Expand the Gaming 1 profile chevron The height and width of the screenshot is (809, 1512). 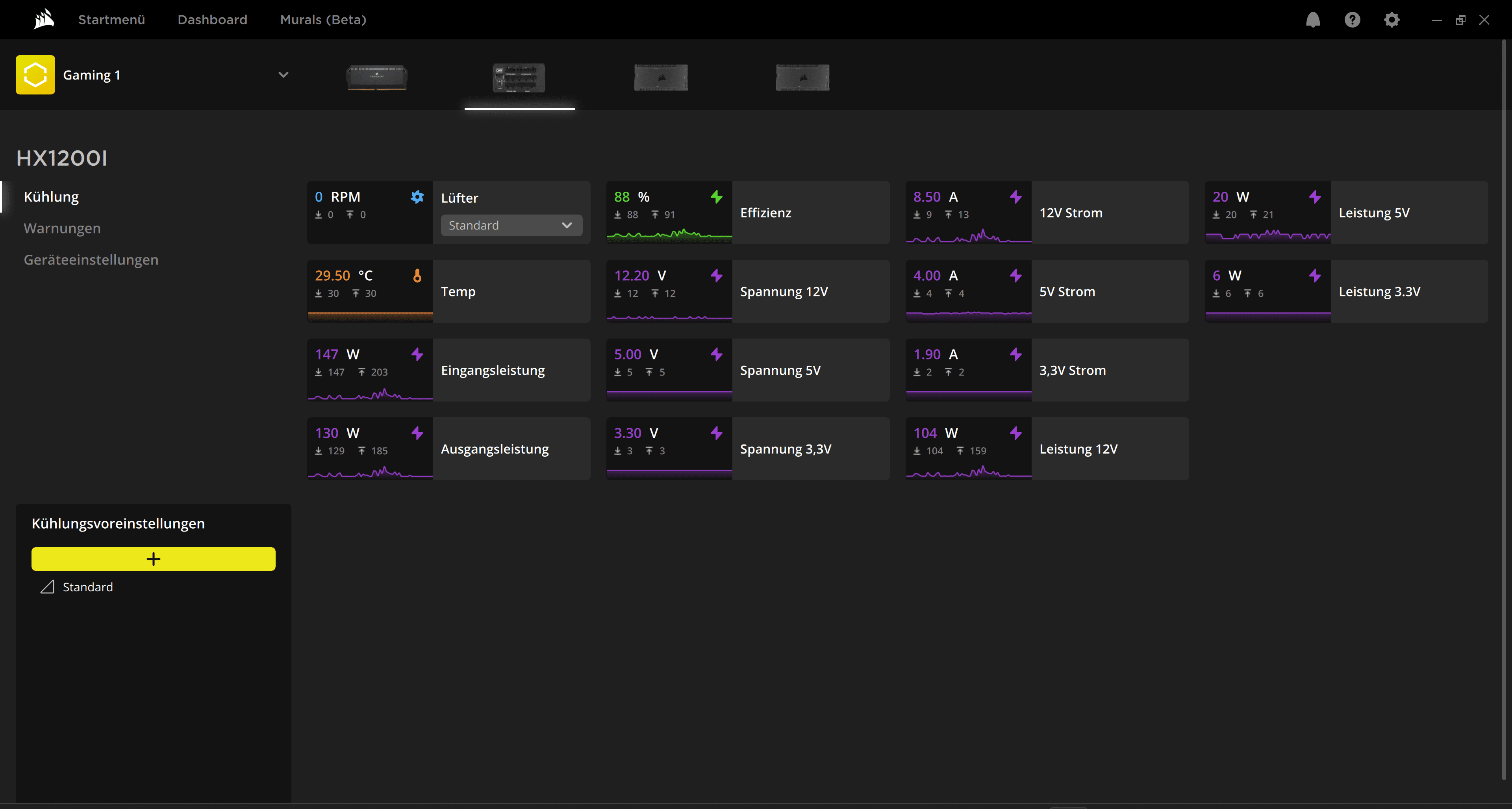pos(283,74)
